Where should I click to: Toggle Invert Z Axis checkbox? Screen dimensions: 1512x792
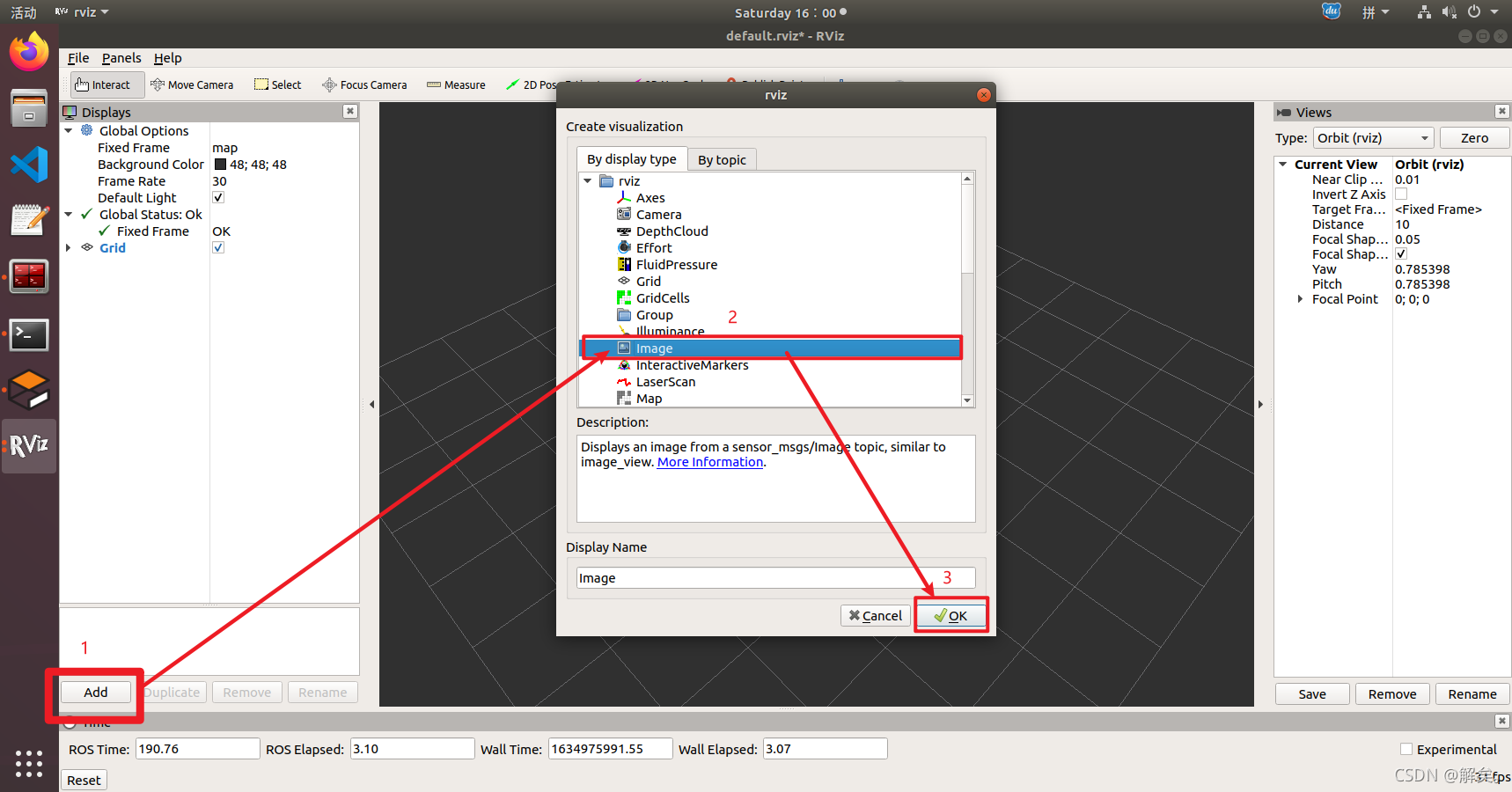pos(1401,194)
